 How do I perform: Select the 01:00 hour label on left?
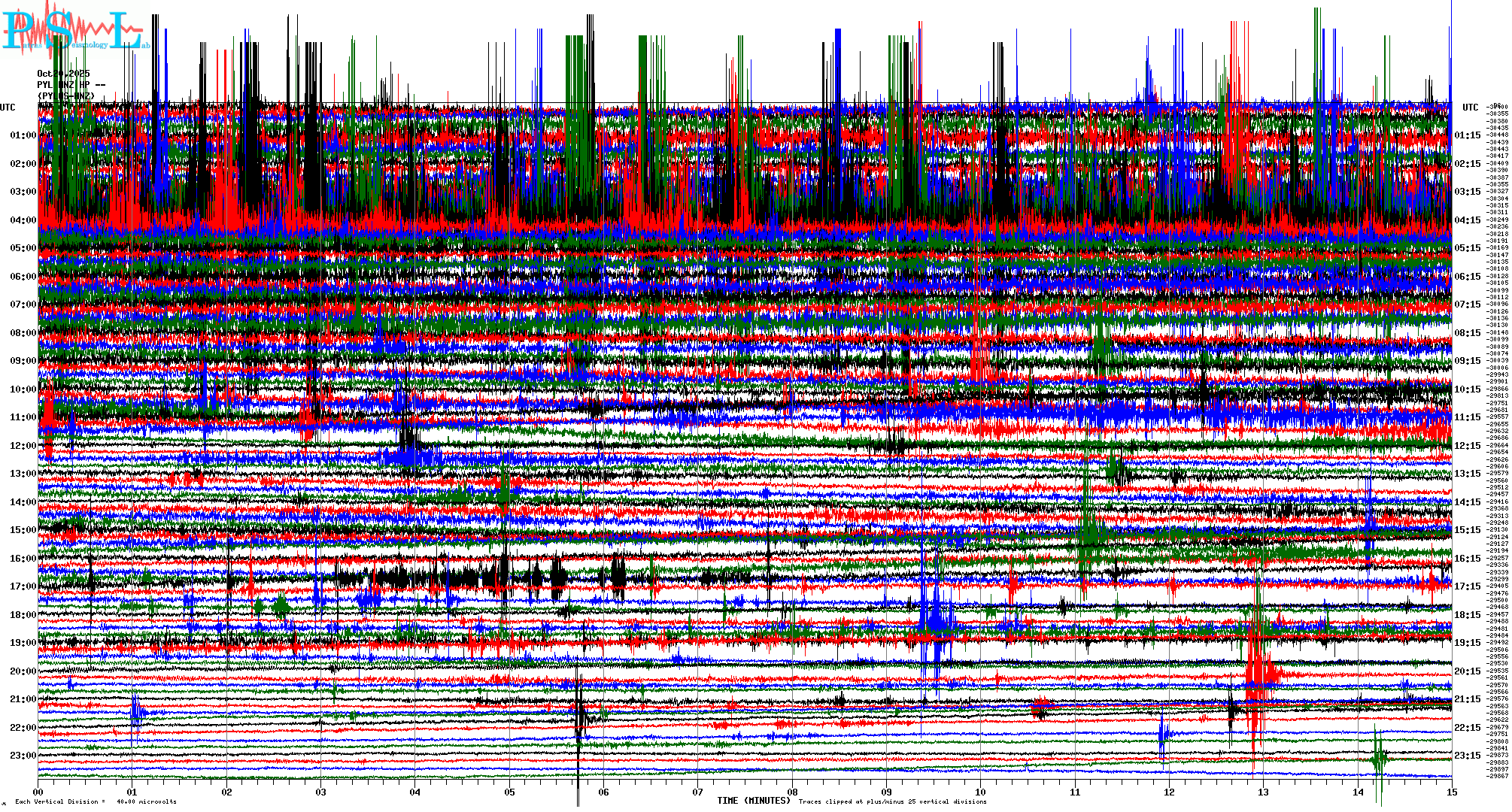coord(23,135)
